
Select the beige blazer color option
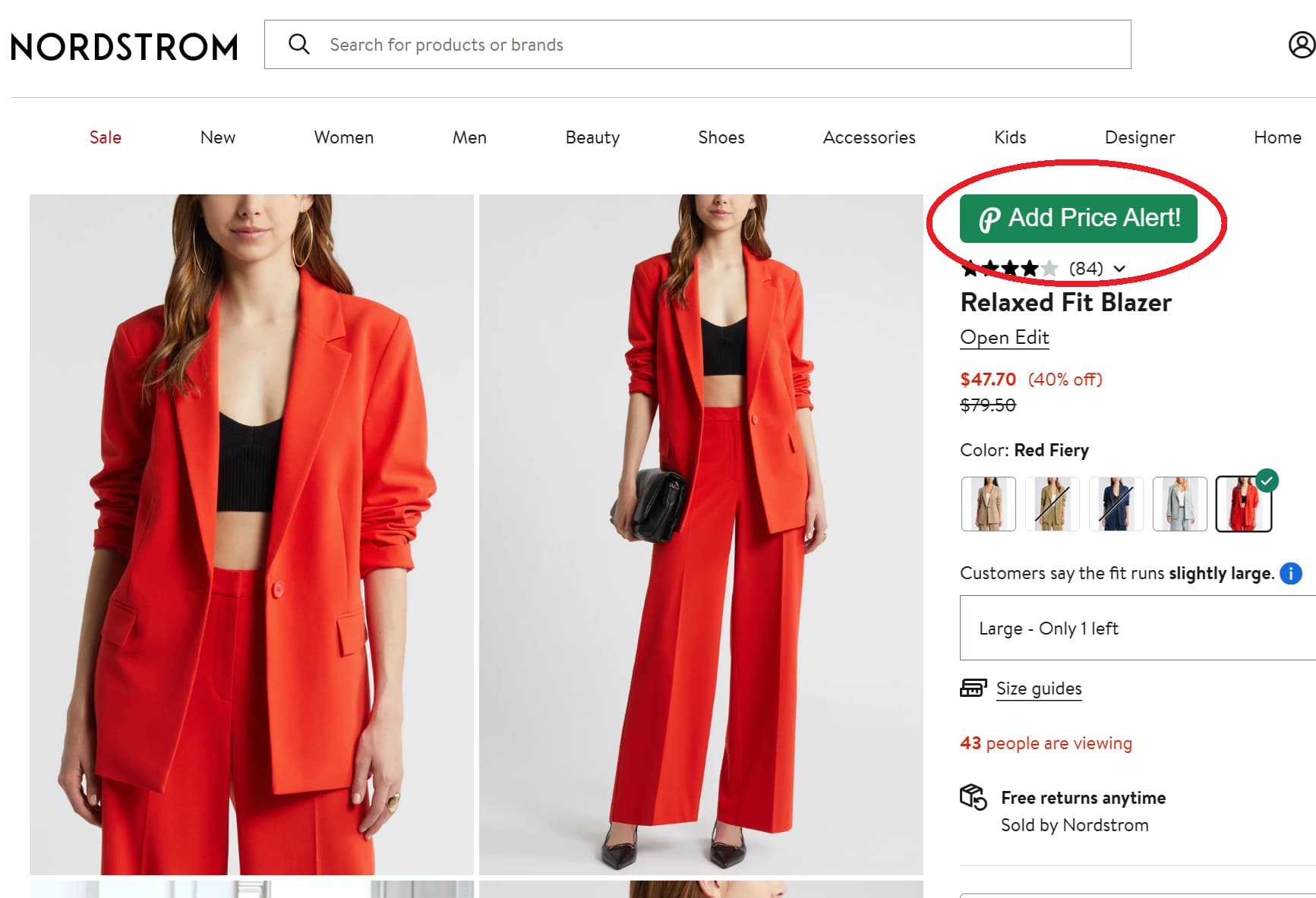coord(988,504)
